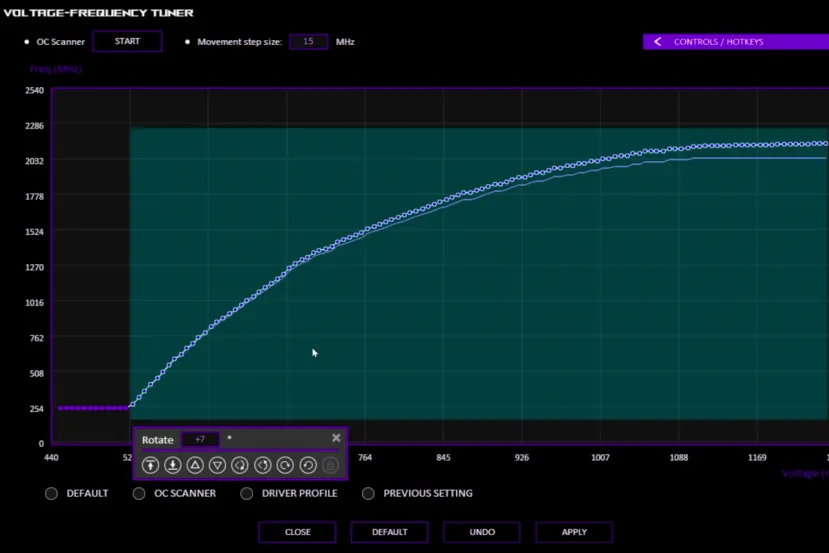Viewport: 829px width, 553px height.
Task: Click the 2032 frequency axis label
Action: pos(34,161)
